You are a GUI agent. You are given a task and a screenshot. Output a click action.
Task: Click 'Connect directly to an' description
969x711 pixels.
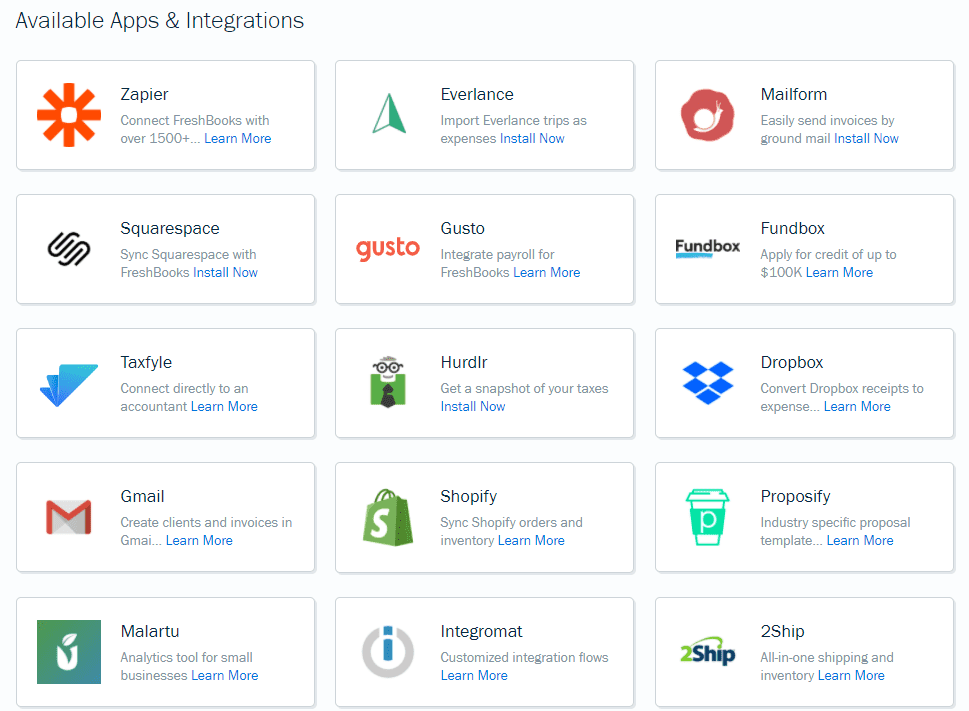pos(184,389)
